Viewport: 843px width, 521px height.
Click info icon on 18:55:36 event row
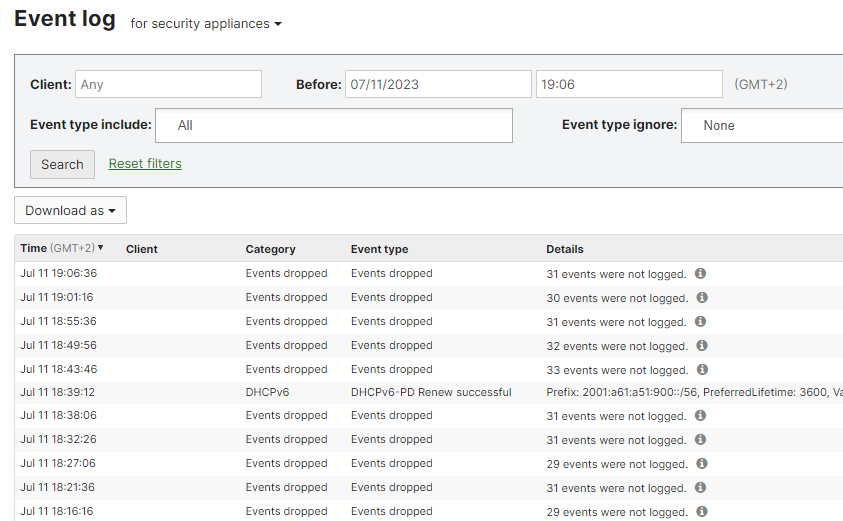coord(700,321)
